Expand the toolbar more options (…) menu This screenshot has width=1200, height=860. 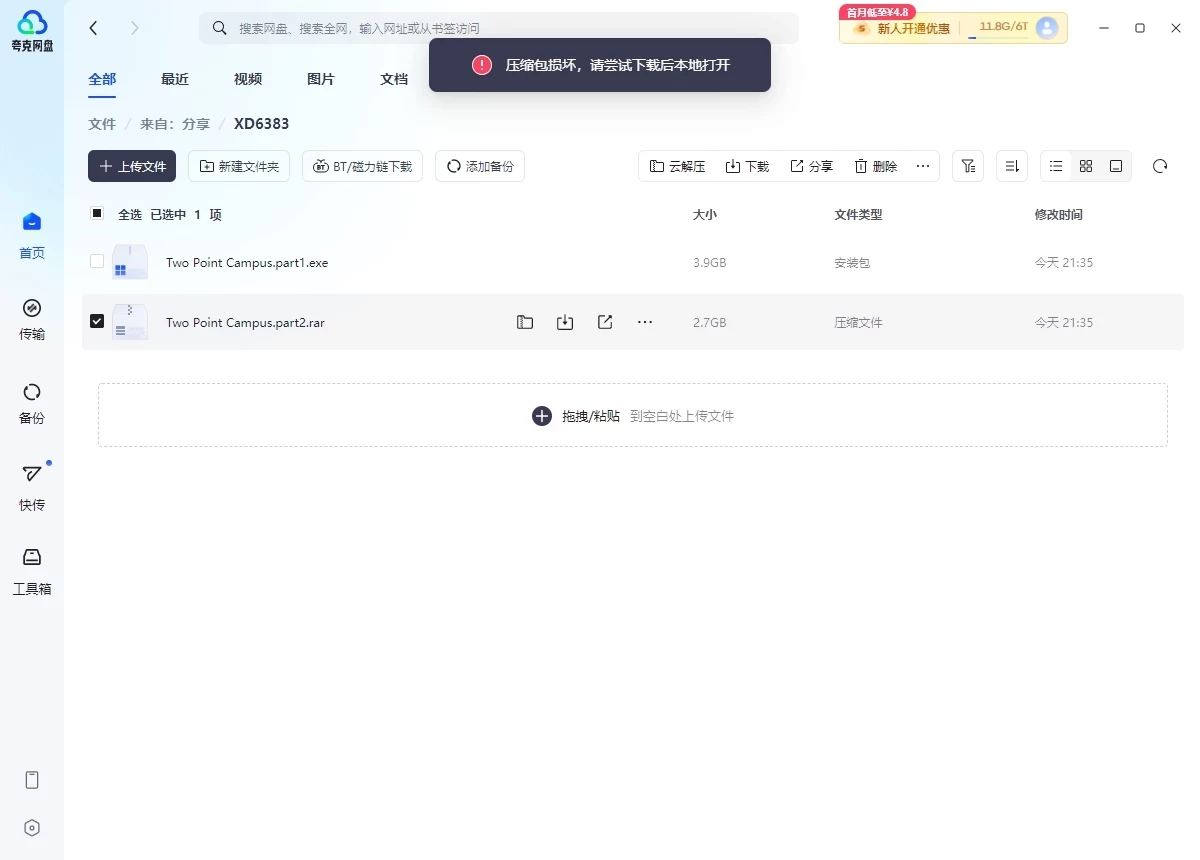click(x=922, y=166)
